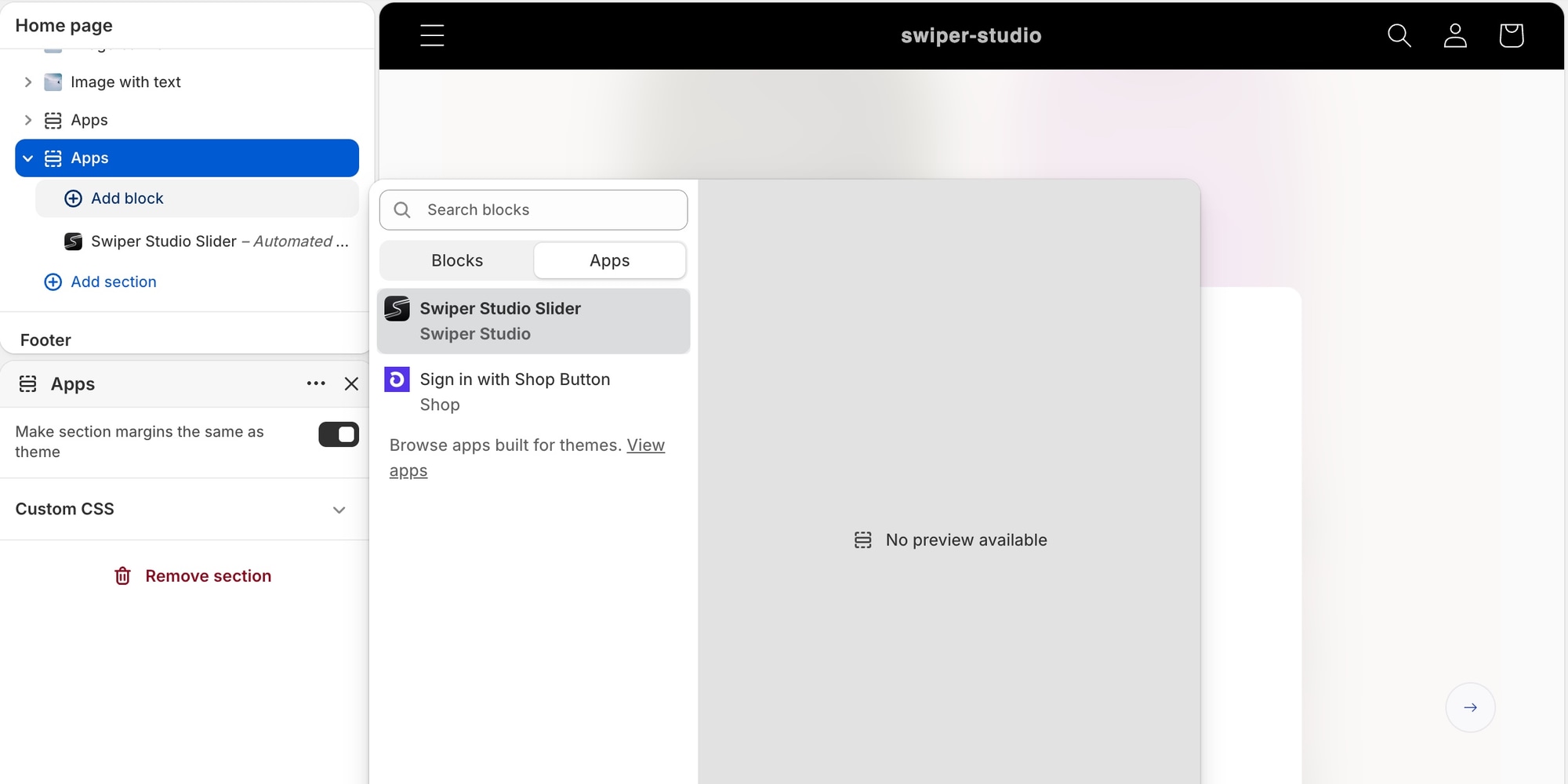Click the Footer group heading

click(x=45, y=340)
